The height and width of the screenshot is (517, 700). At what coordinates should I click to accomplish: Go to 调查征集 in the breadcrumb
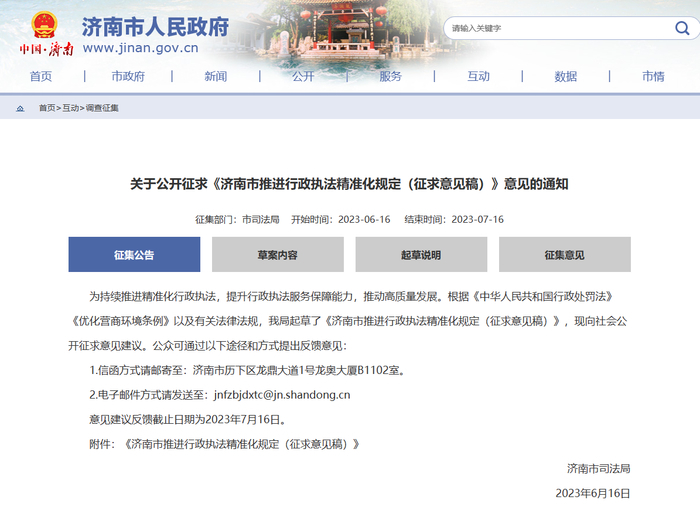[x=102, y=108]
